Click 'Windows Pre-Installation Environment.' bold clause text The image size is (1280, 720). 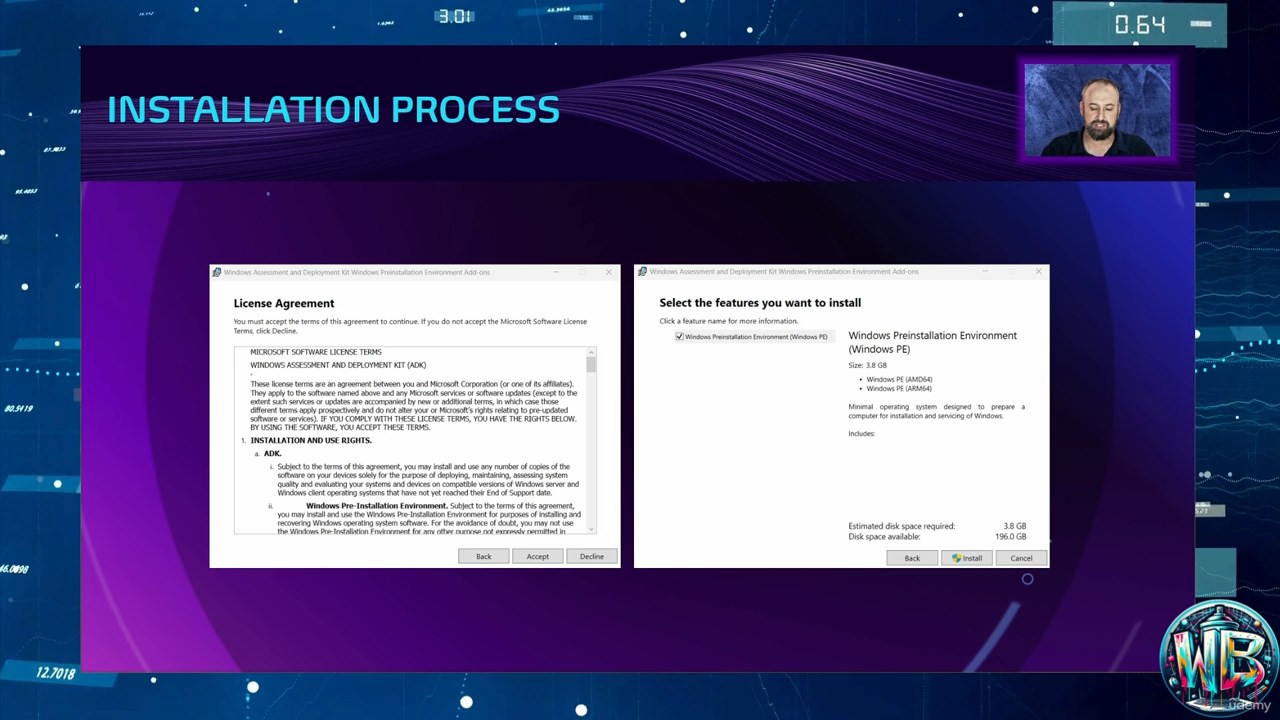(x=377, y=506)
